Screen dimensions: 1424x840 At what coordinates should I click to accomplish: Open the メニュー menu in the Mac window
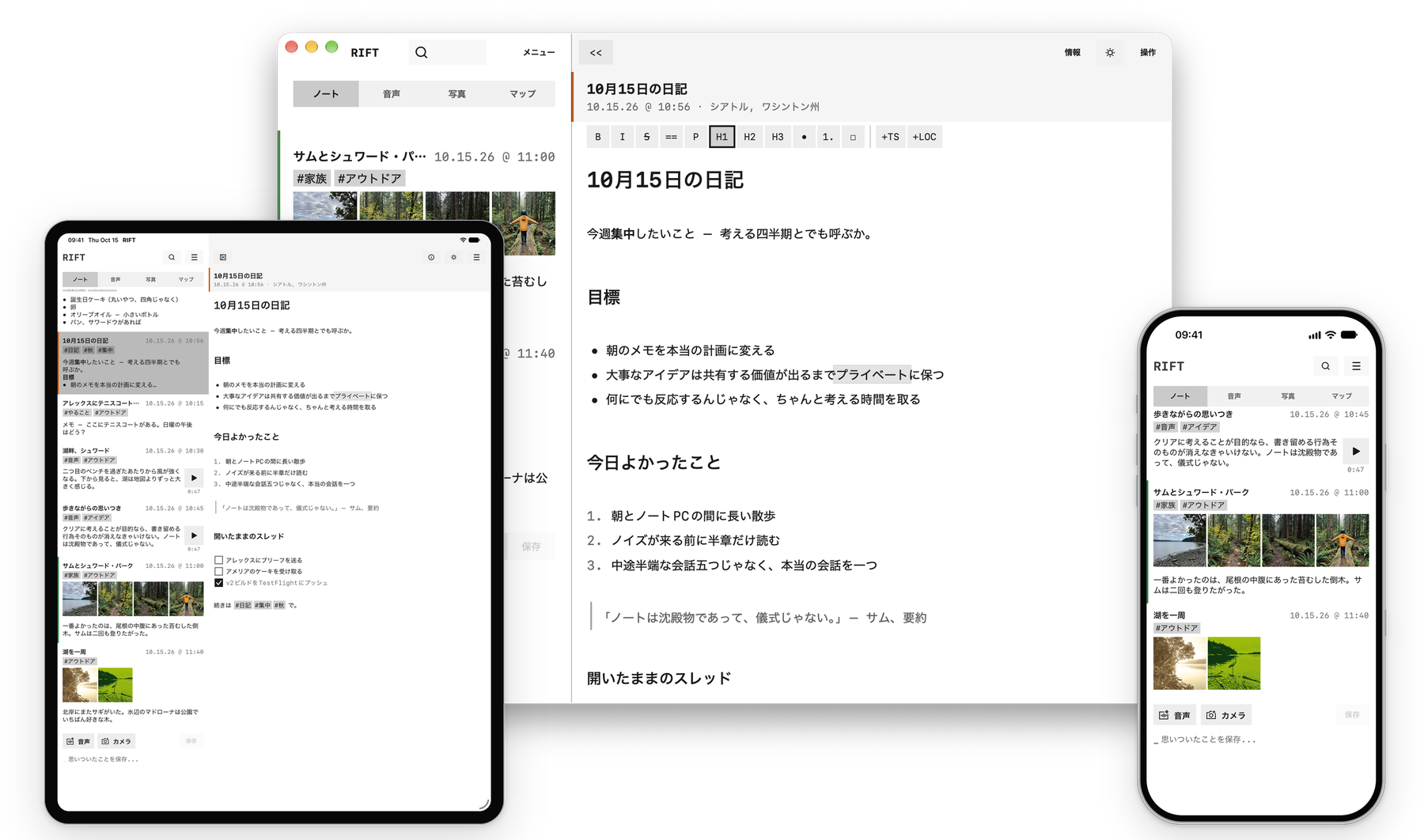pyautogui.click(x=539, y=52)
